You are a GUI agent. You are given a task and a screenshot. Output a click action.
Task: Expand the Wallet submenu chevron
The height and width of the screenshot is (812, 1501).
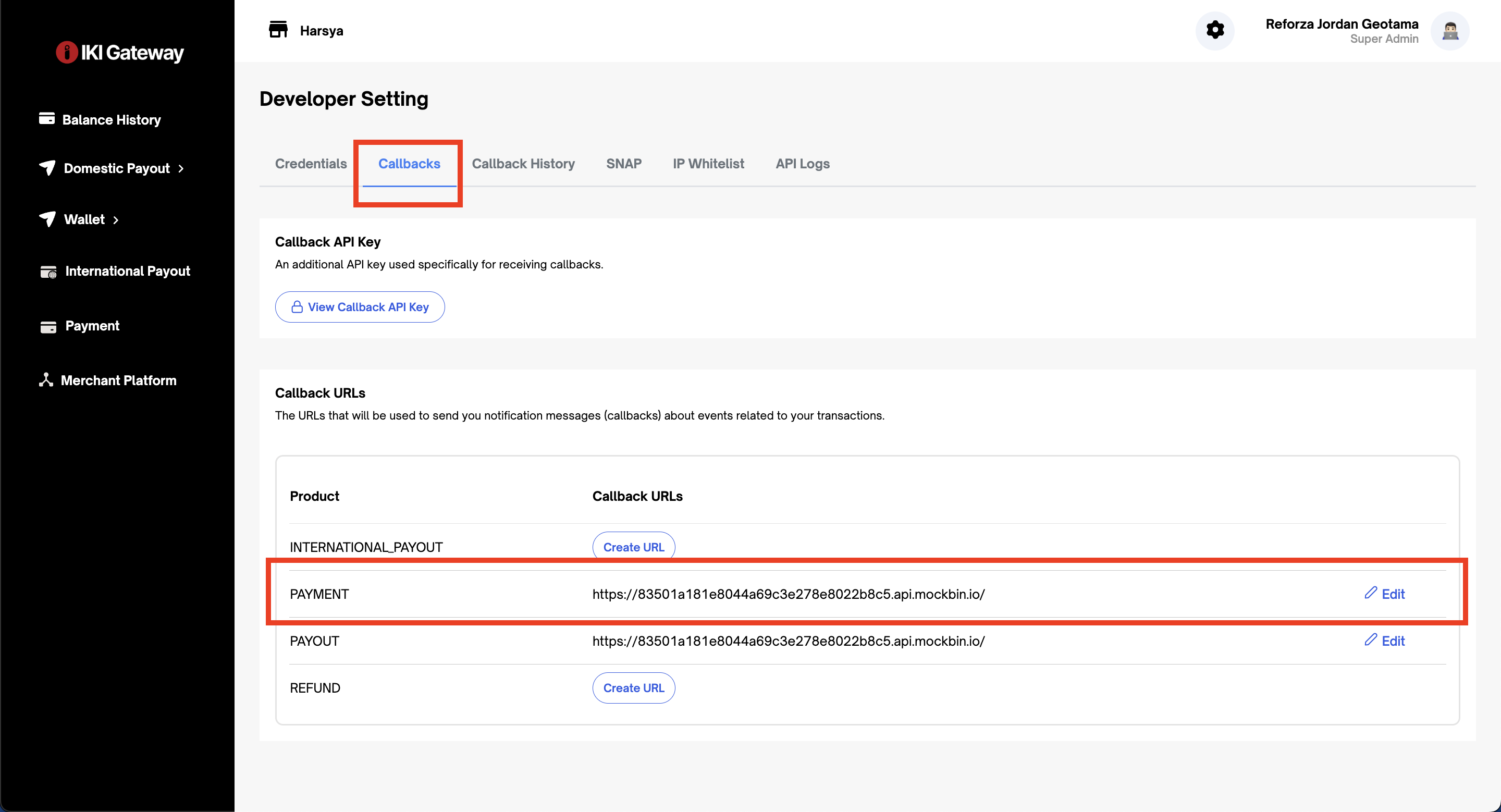pyautogui.click(x=116, y=219)
